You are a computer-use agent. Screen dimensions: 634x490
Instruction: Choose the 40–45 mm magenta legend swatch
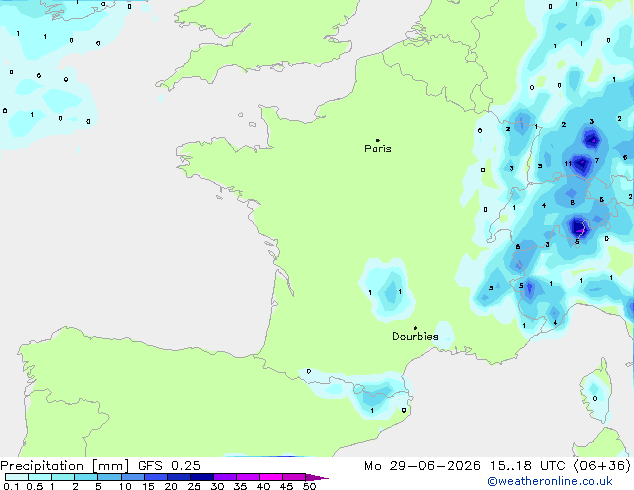(271, 477)
